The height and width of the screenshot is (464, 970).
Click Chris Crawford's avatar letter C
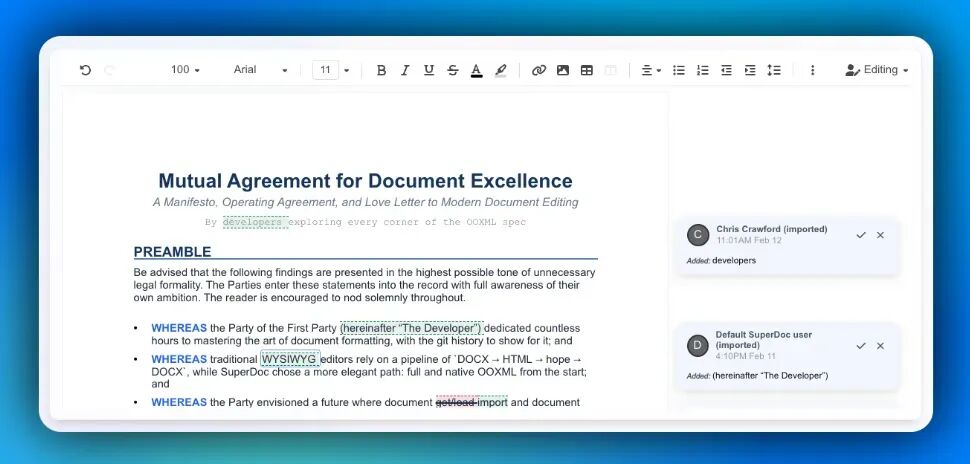click(698, 235)
